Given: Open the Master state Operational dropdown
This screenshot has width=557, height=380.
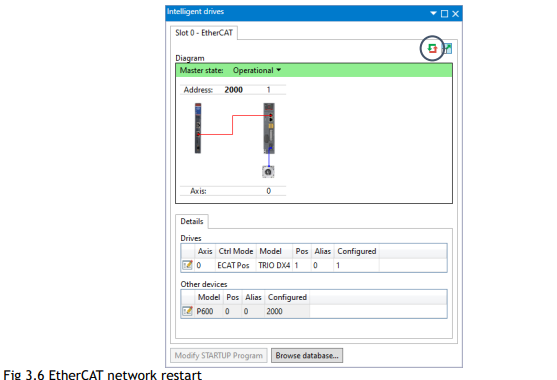Looking at the screenshot, I should coord(257,70).
